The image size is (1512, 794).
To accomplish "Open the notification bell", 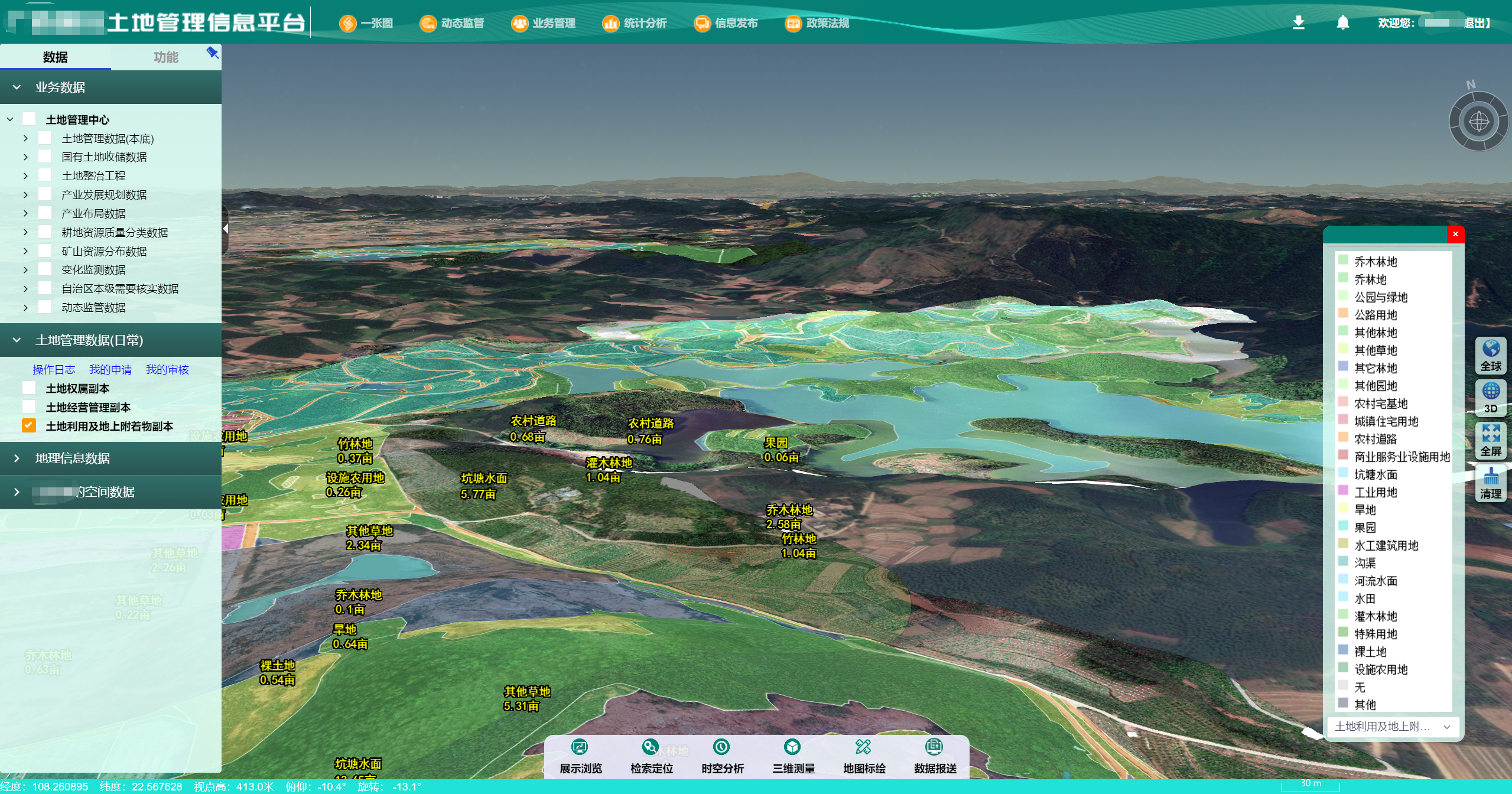I will pos(1342,23).
